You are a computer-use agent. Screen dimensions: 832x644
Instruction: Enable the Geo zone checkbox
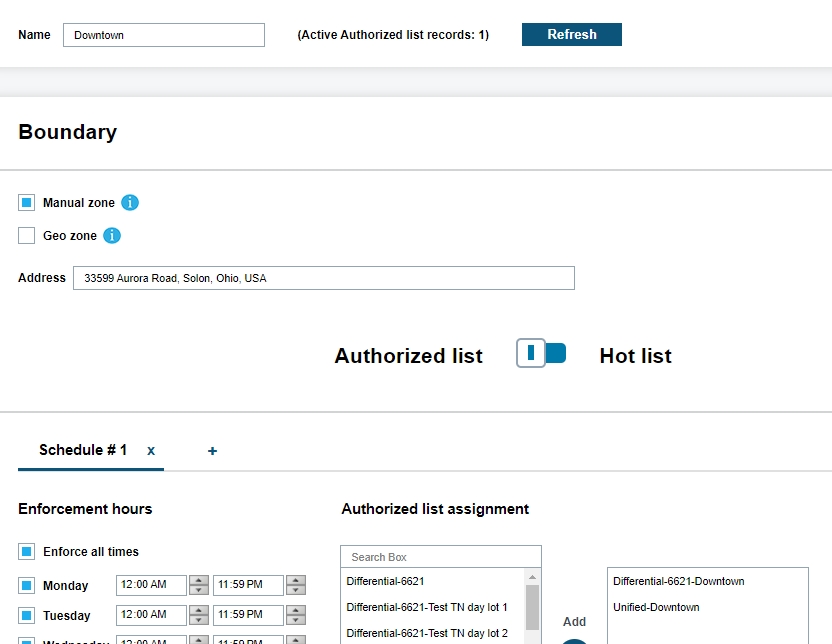[27, 236]
